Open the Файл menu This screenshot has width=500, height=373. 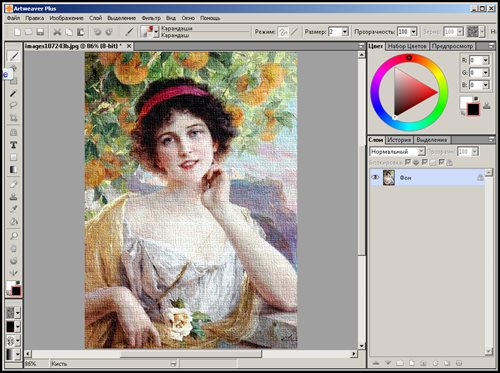coord(13,18)
